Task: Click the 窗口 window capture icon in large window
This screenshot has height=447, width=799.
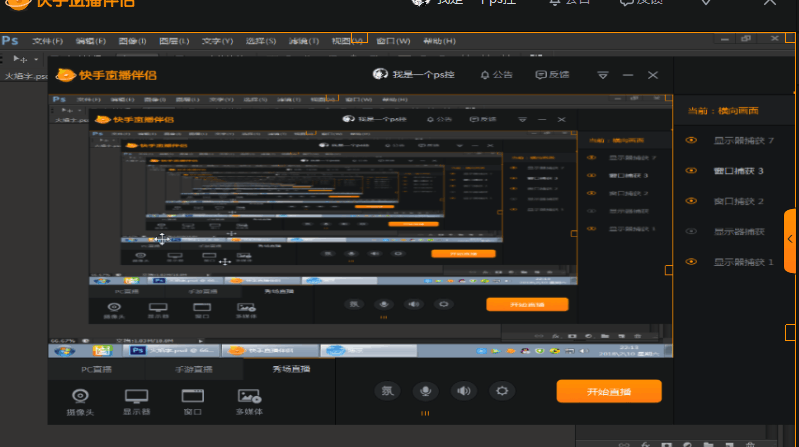Action: [193, 396]
